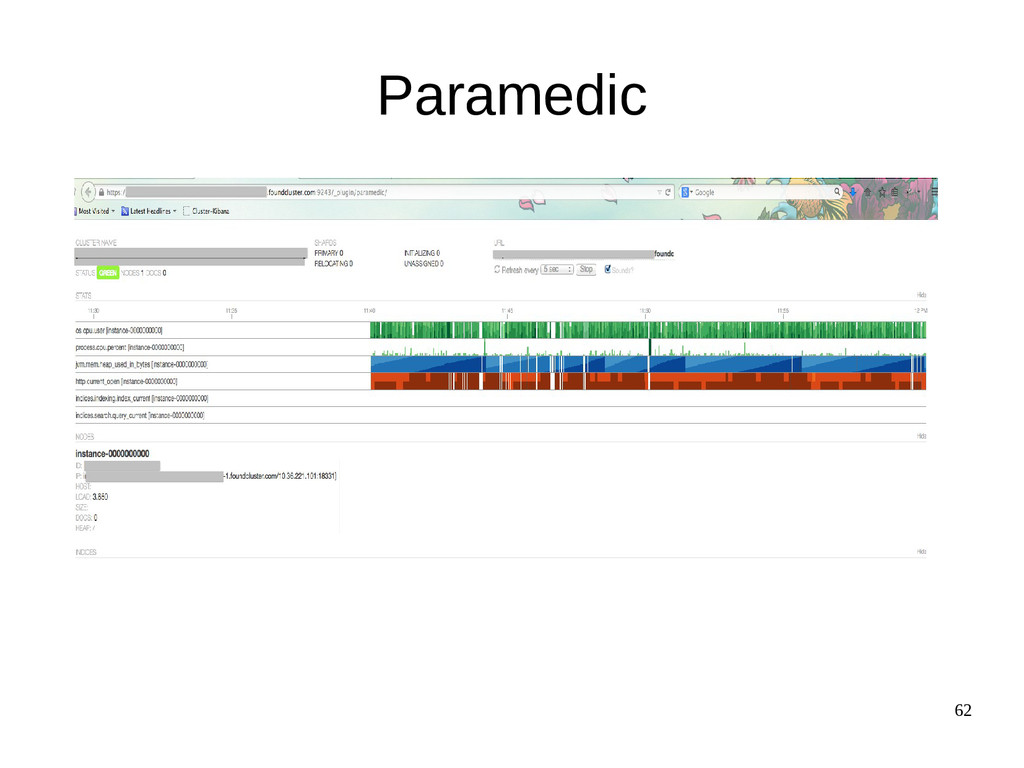This screenshot has width=1024, height=768.
Task: Open the Cluster-Kibana bookmark
Action: point(206,211)
